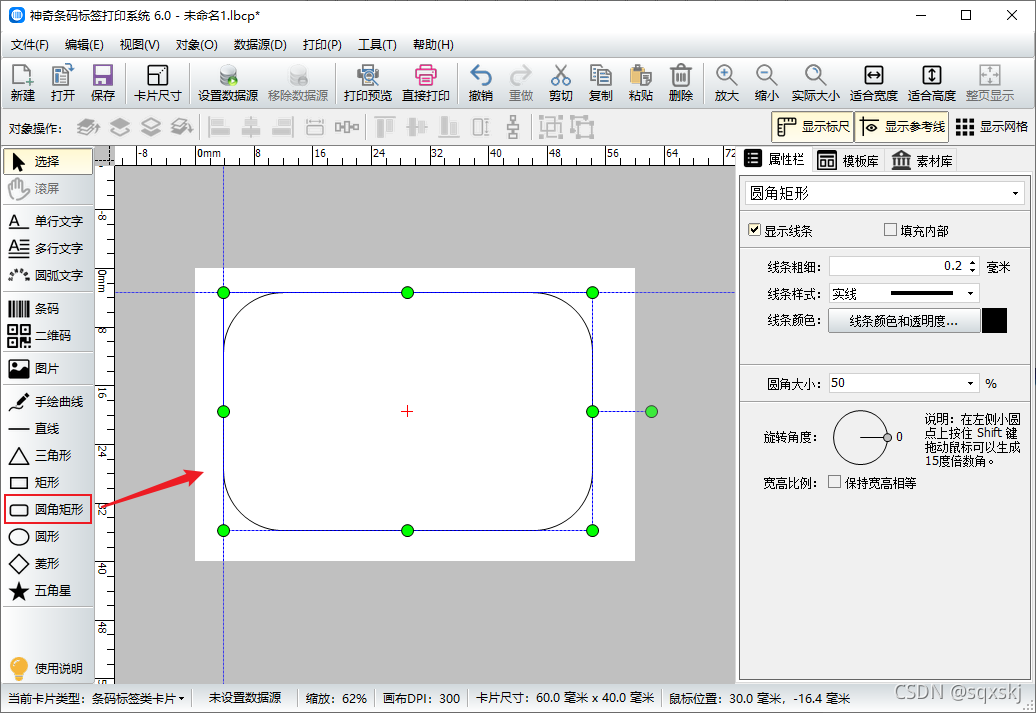Enable the 填充内部 fill checkbox

pos(890,230)
